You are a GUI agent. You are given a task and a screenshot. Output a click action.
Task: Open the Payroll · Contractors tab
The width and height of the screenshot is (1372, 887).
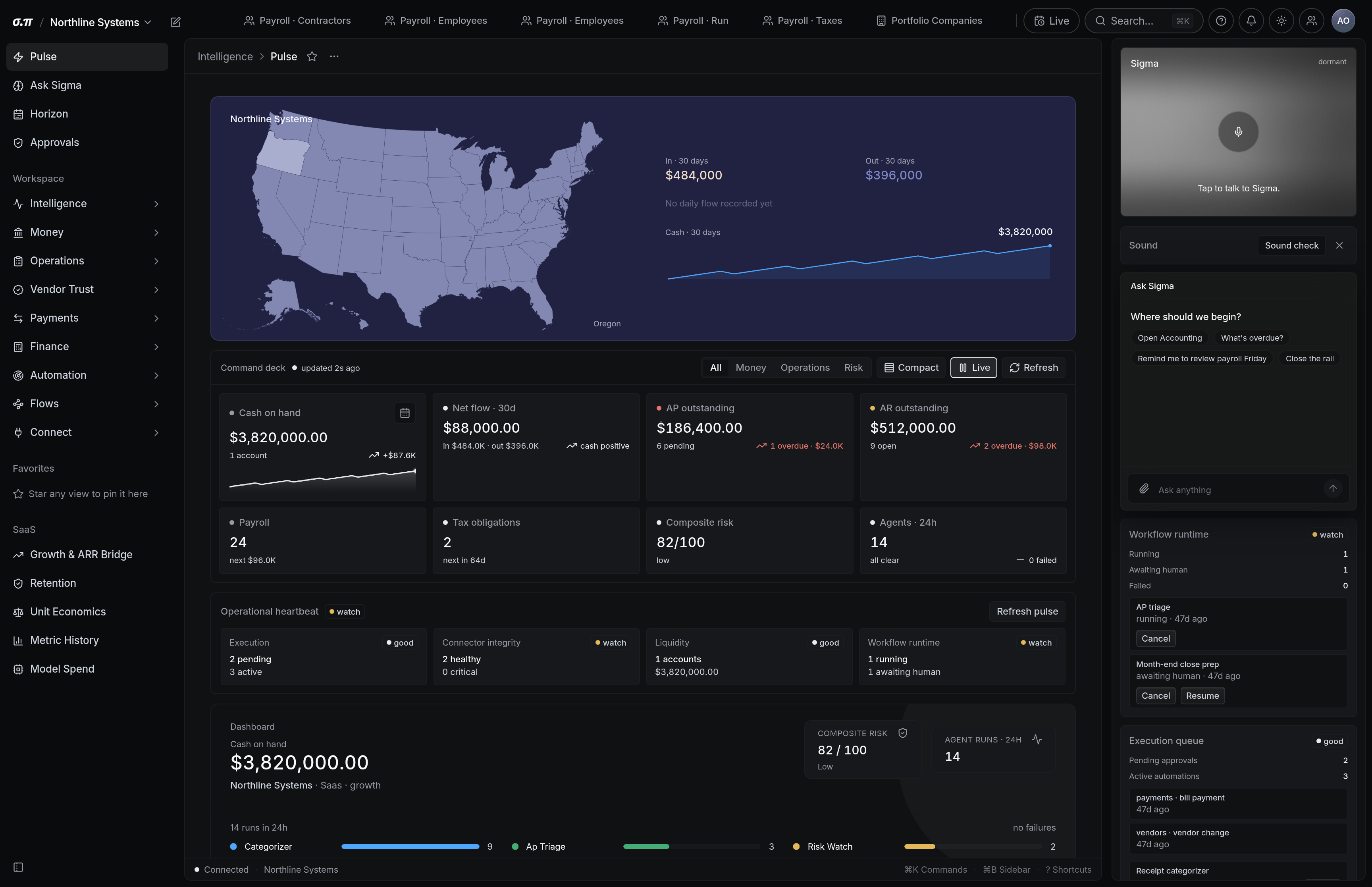[297, 21]
